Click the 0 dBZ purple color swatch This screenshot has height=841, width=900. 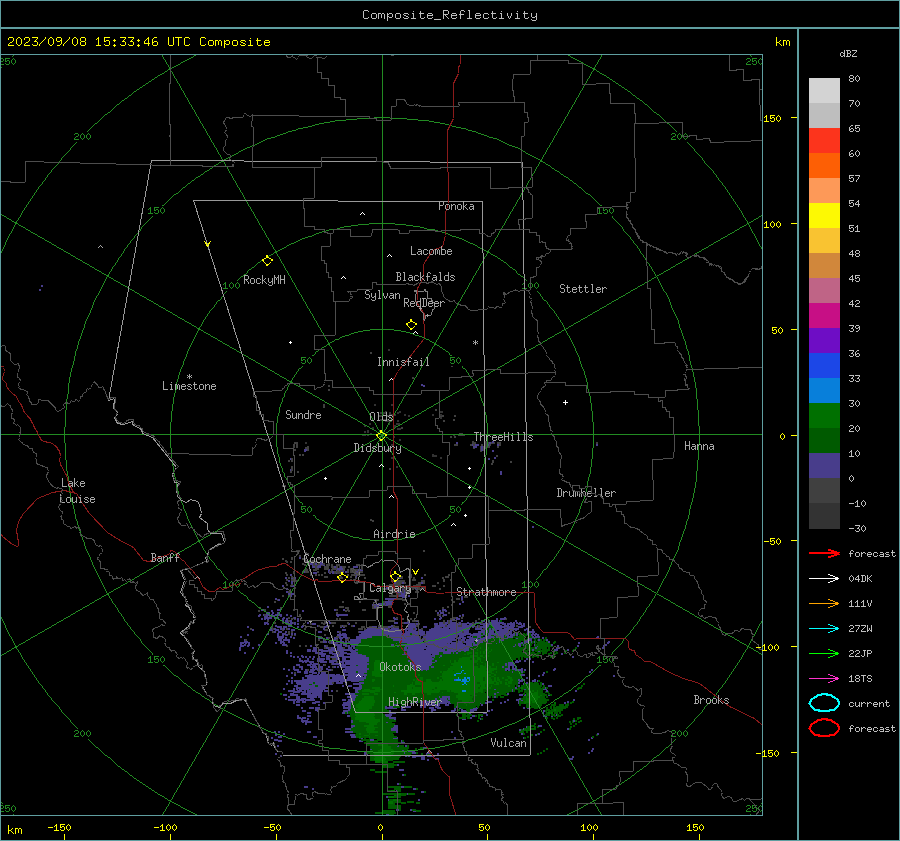pyautogui.click(x=824, y=466)
